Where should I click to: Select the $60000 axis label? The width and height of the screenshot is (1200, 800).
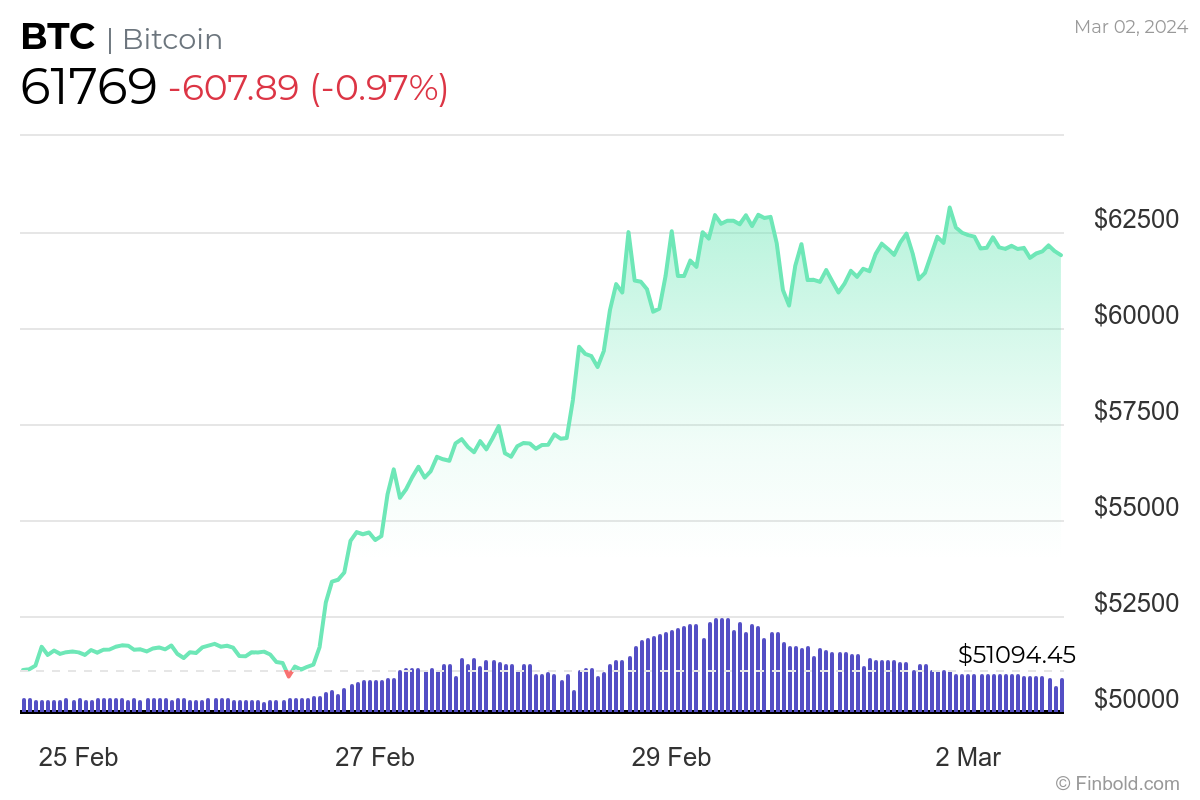[1135, 314]
